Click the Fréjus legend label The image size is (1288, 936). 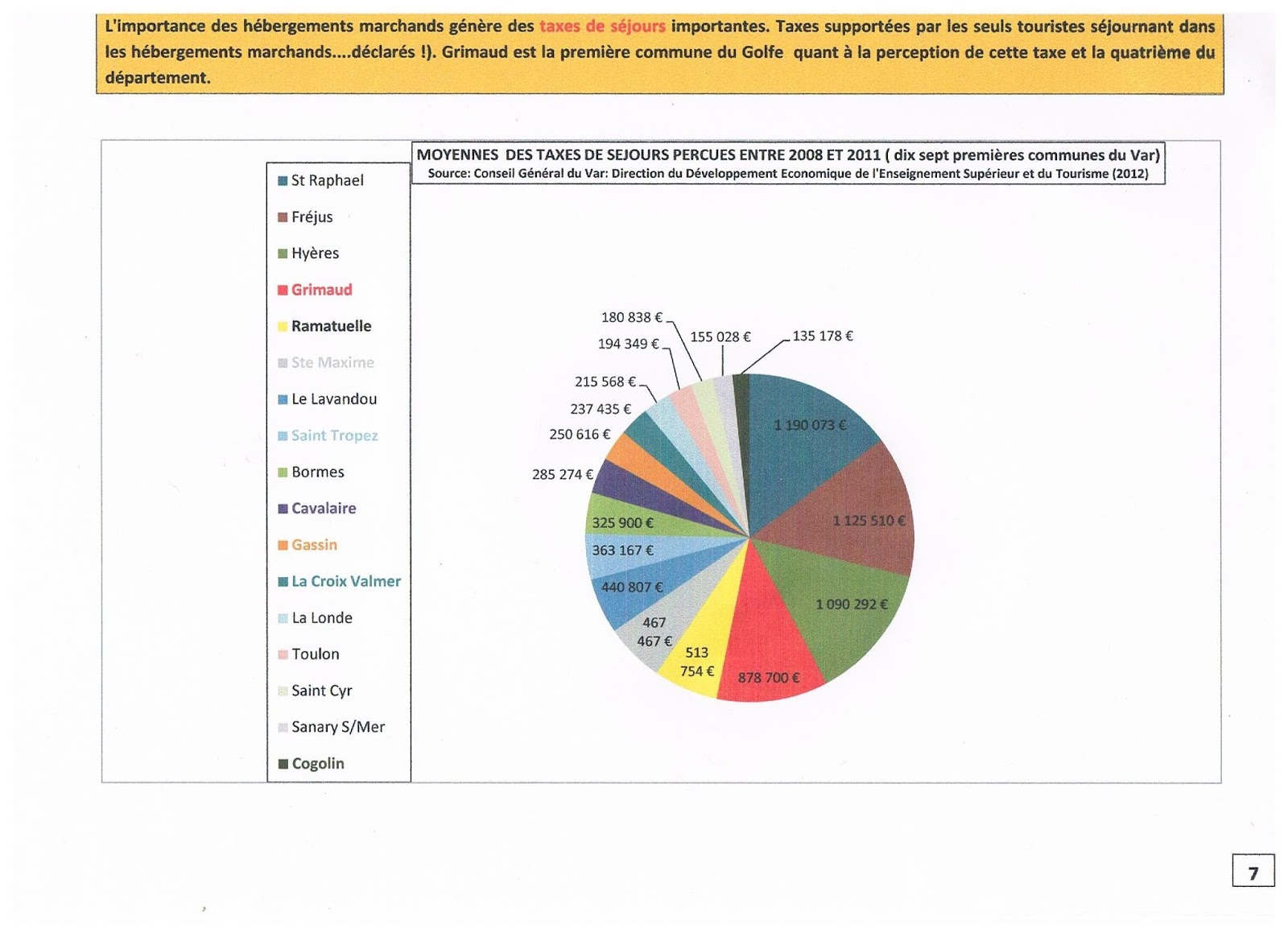[x=312, y=216]
